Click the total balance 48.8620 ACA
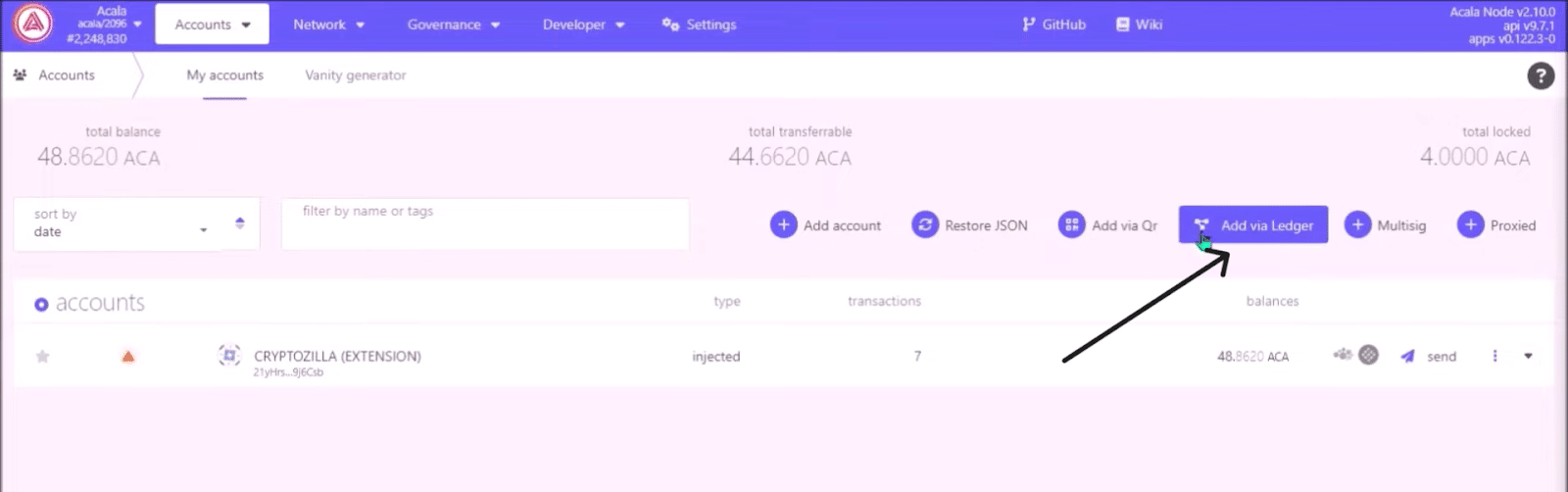The width and height of the screenshot is (1568, 492). (x=99, y=157)
